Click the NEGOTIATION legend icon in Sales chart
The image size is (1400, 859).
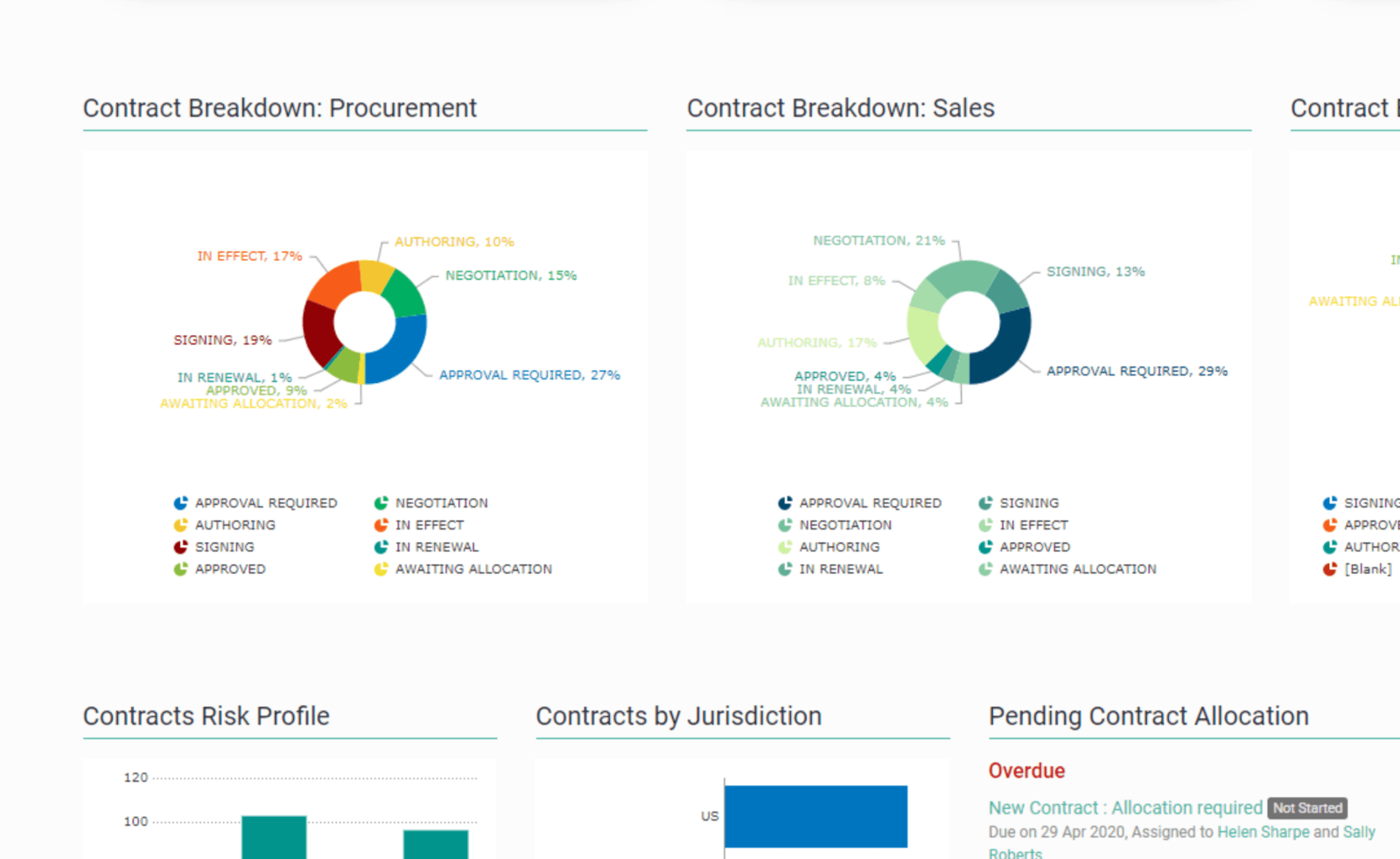(784, 524)
